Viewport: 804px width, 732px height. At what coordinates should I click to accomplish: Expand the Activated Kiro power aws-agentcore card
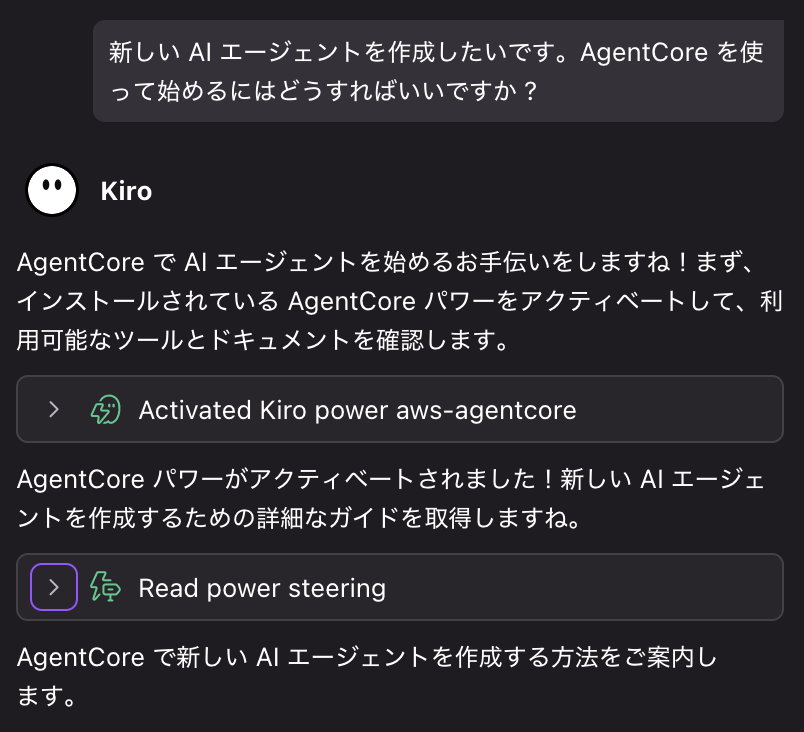[53, 409]
